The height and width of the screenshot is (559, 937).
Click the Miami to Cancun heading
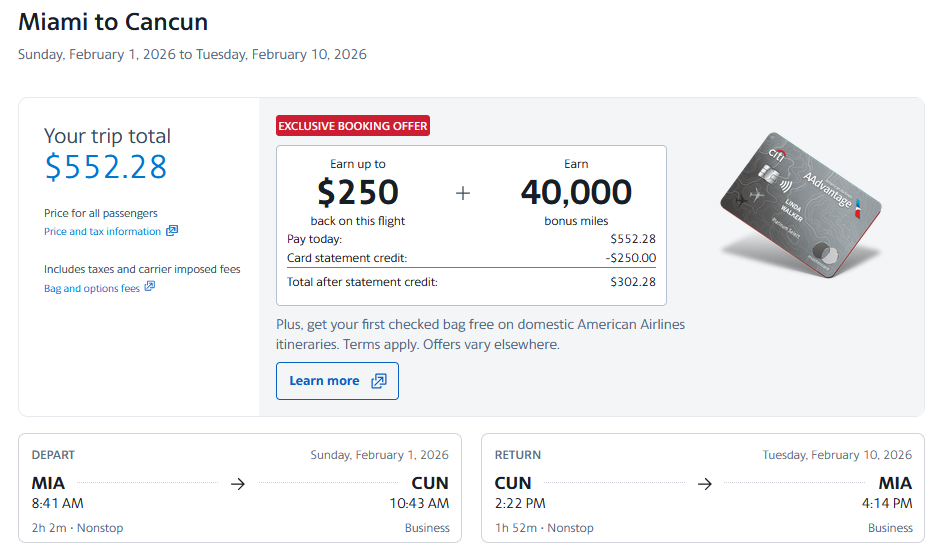pos(113,21)
